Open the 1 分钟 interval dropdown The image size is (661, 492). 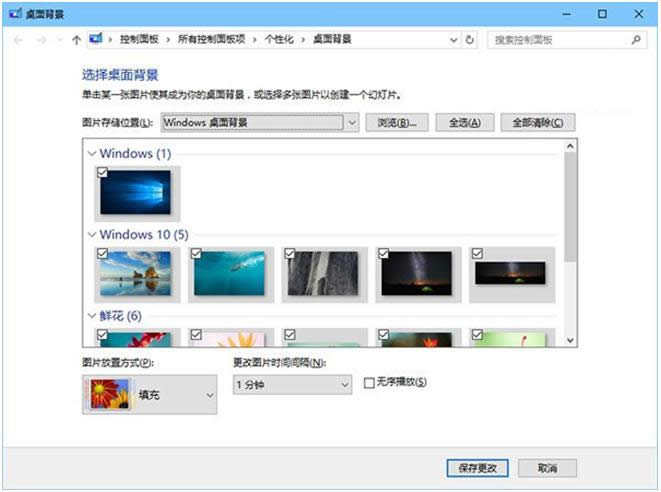[292, 384]
